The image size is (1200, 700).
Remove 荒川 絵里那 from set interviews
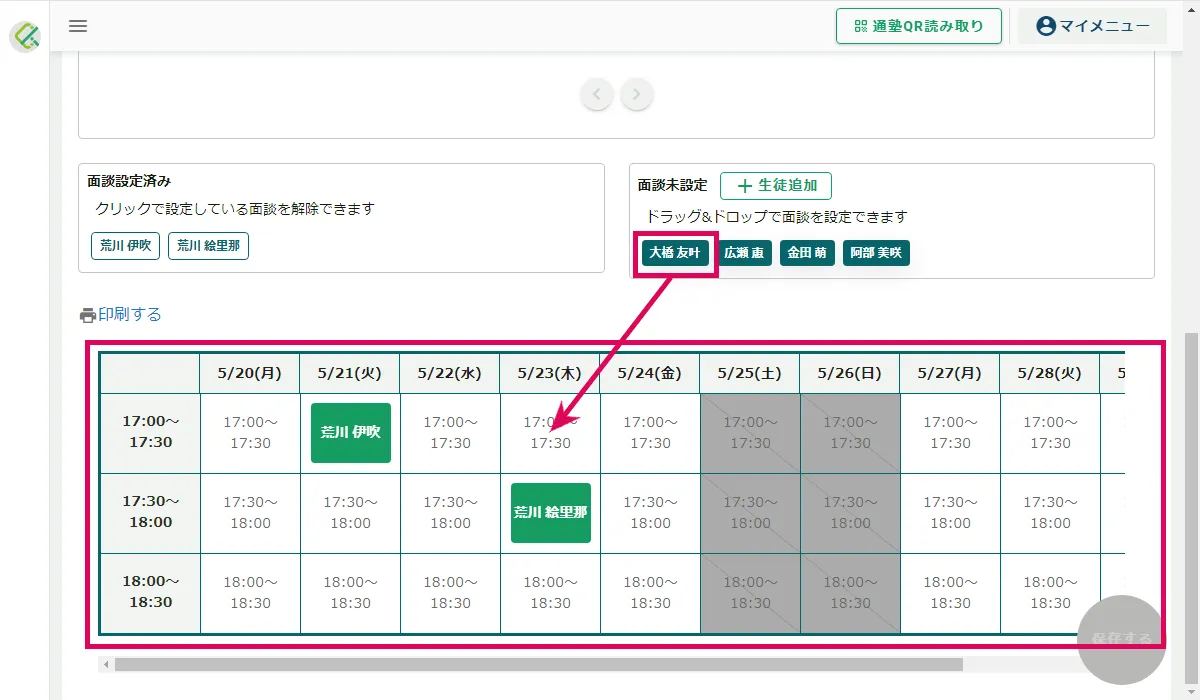(208, 246)
